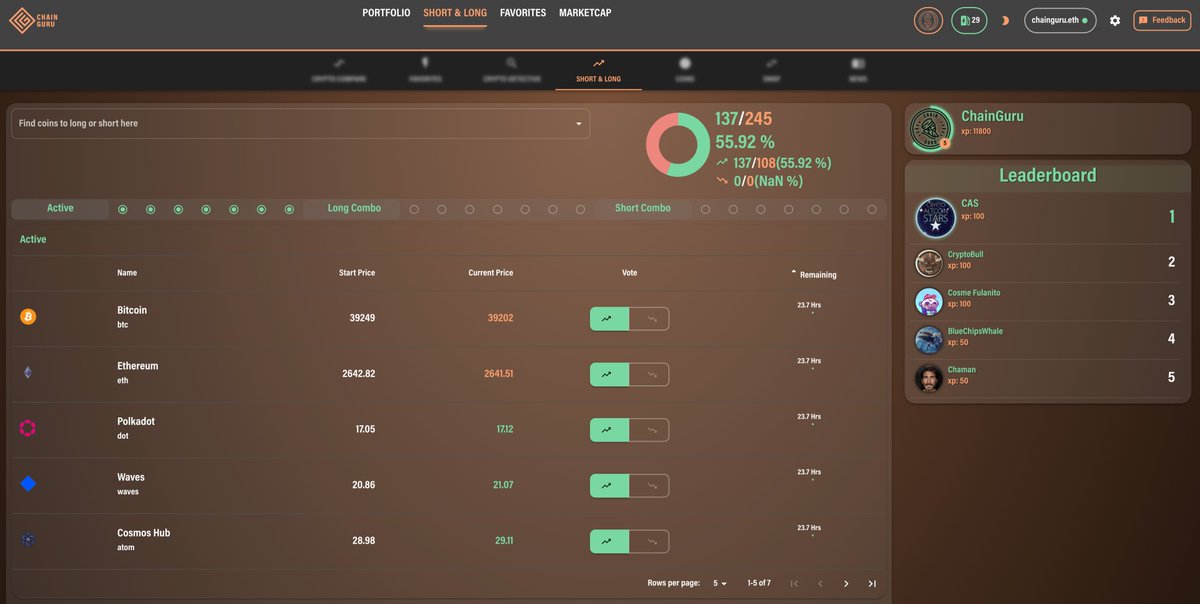Vote long on Ethereum

tap(609, 375)
